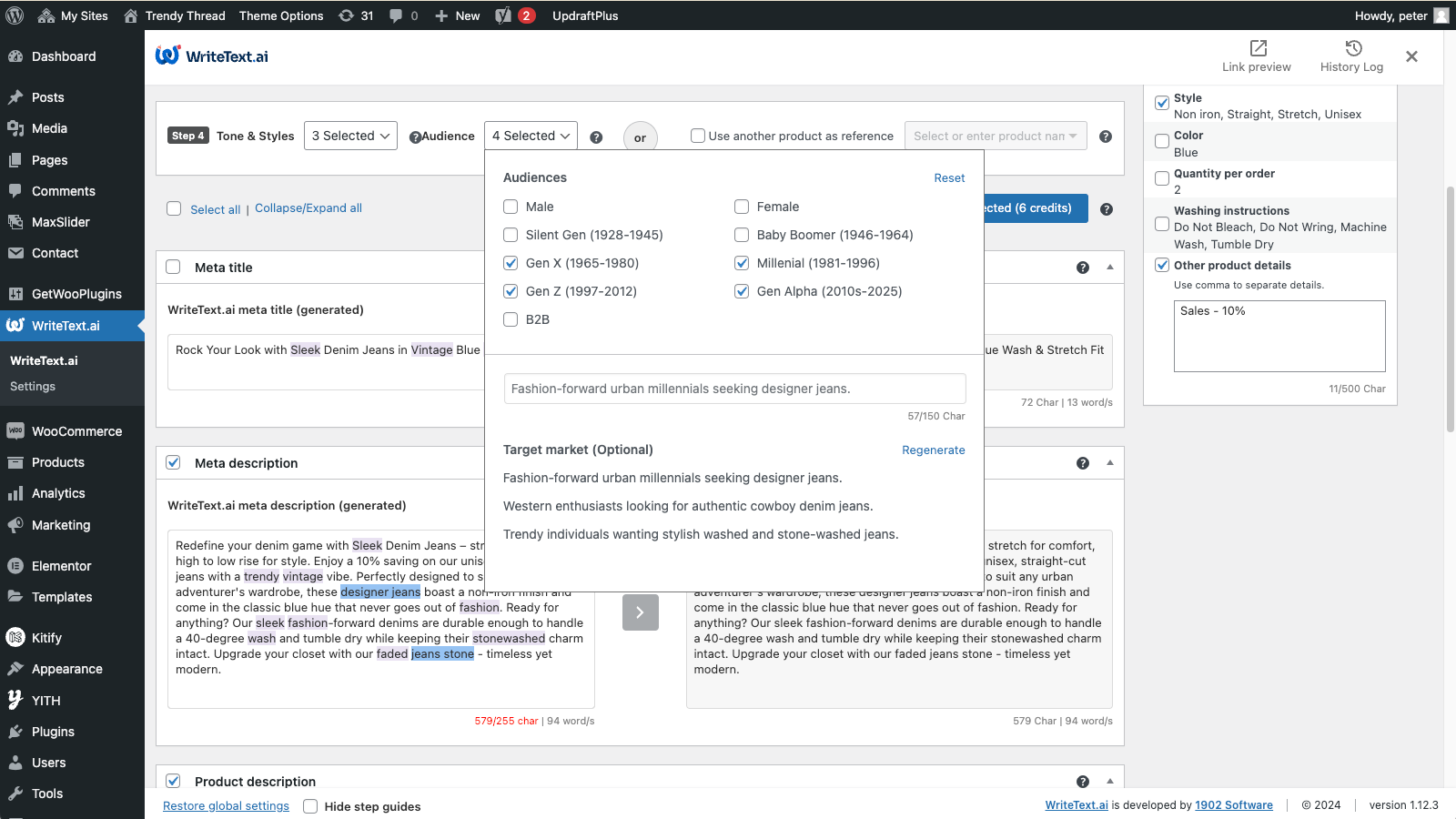Enable the Female audience checkbox
The image size is (1456, 819).
click(742, 207)
